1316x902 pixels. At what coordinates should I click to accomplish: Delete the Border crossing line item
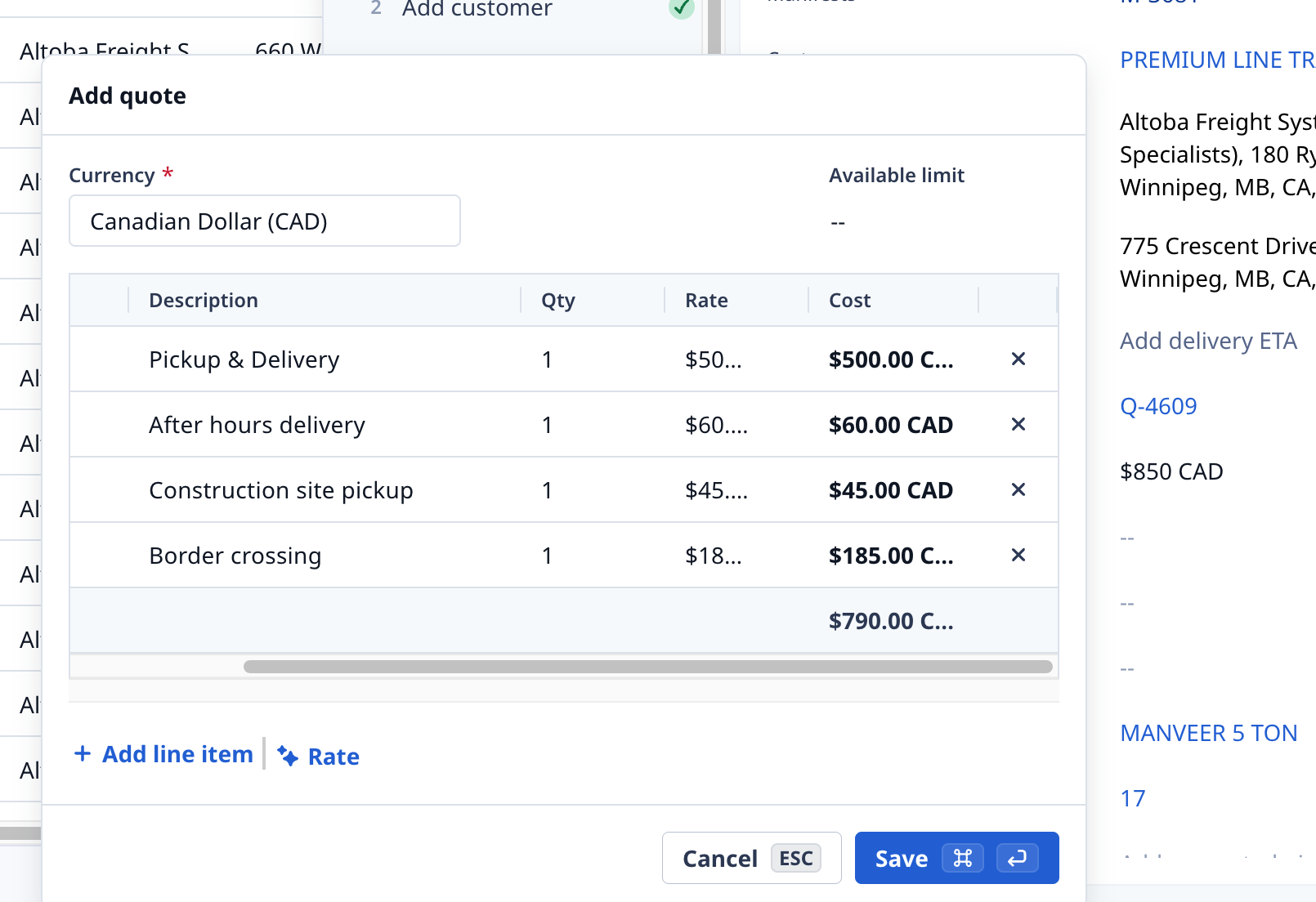pyautogui.click(x=1018, y=556)
